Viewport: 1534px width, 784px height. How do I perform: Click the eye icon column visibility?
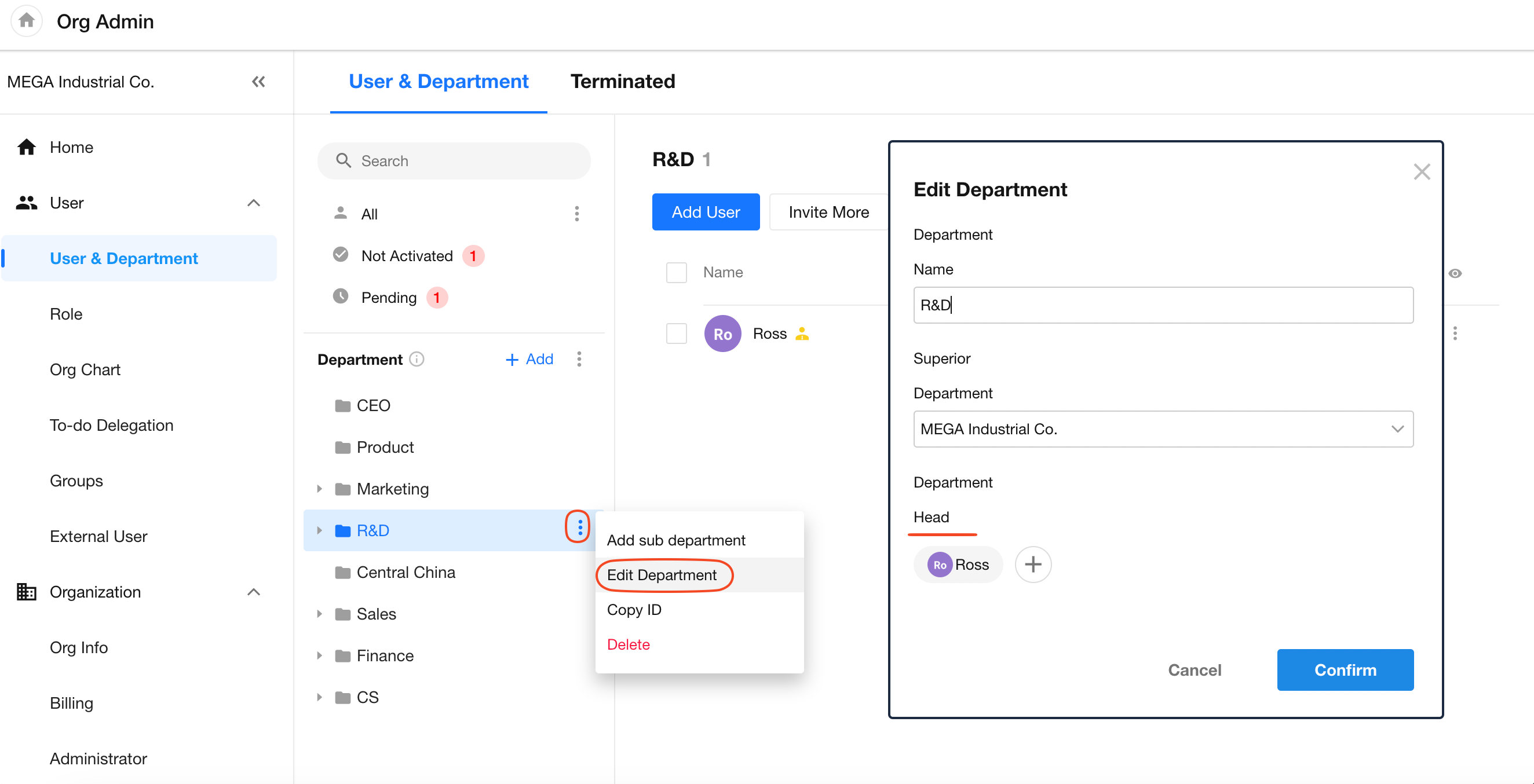1455,273
